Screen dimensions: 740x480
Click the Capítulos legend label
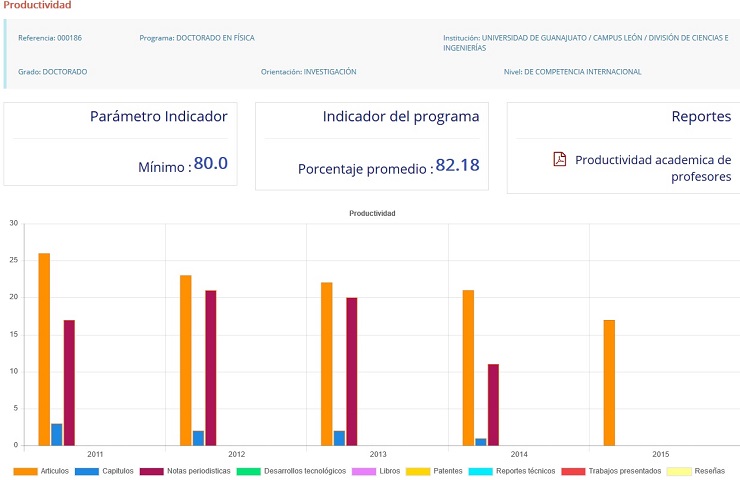pyautogui.click(x=118, y=471)
